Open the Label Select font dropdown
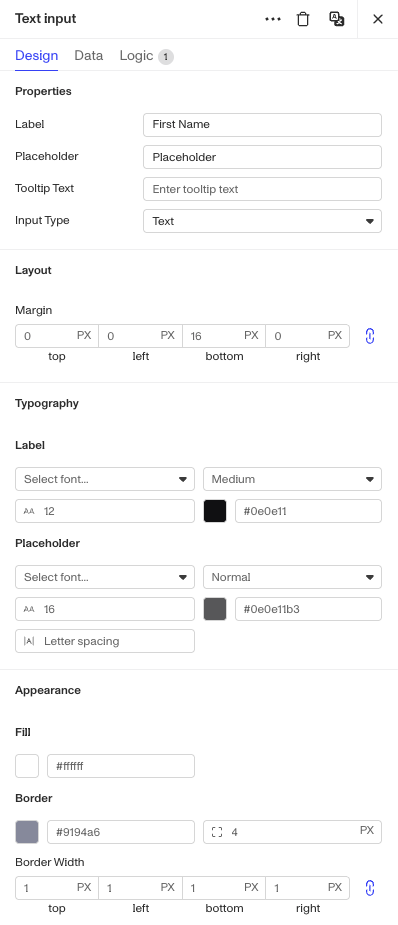The height and width of the screenshot is (925, 398). coord(105,479)
